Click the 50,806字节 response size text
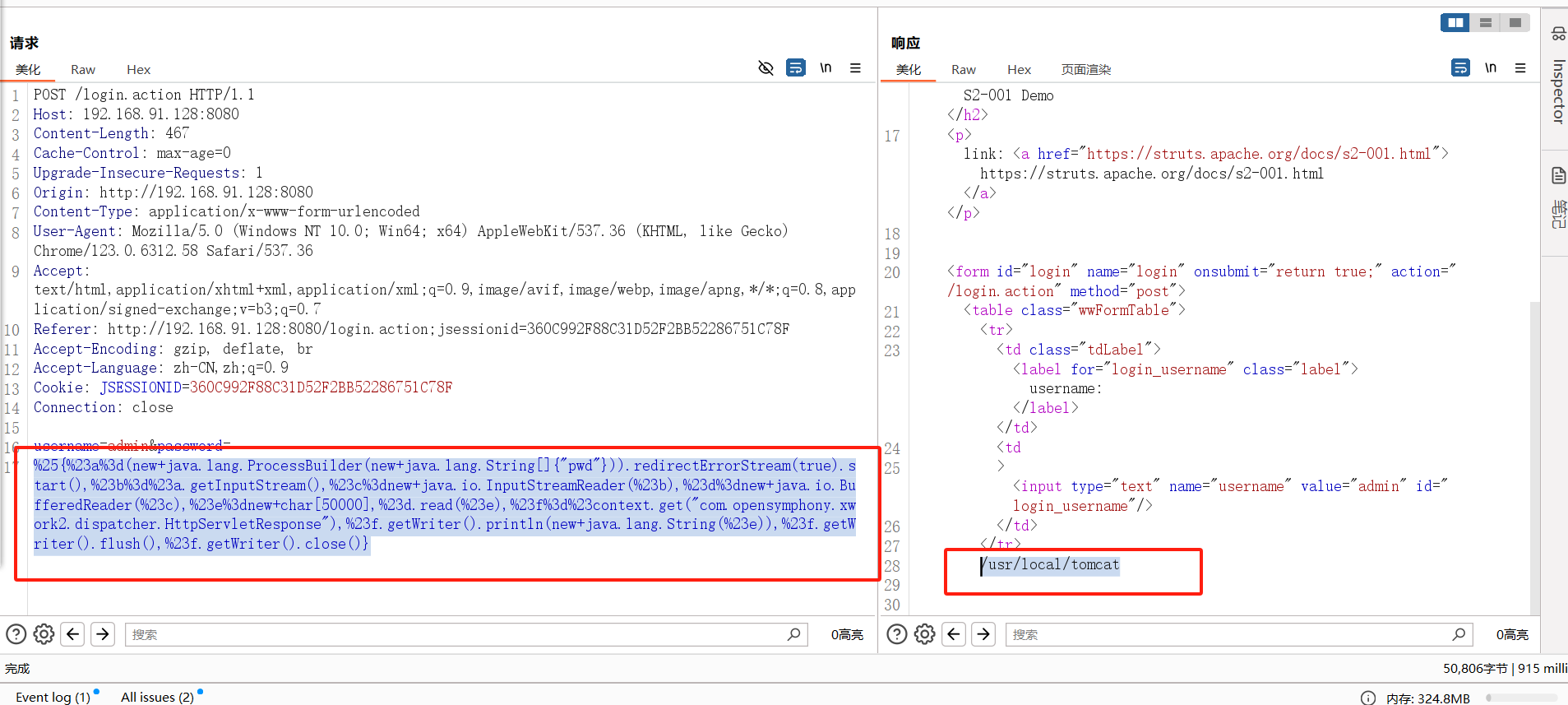The height and width of the screenshot is (705, 1568). (x=1474, y=668)
